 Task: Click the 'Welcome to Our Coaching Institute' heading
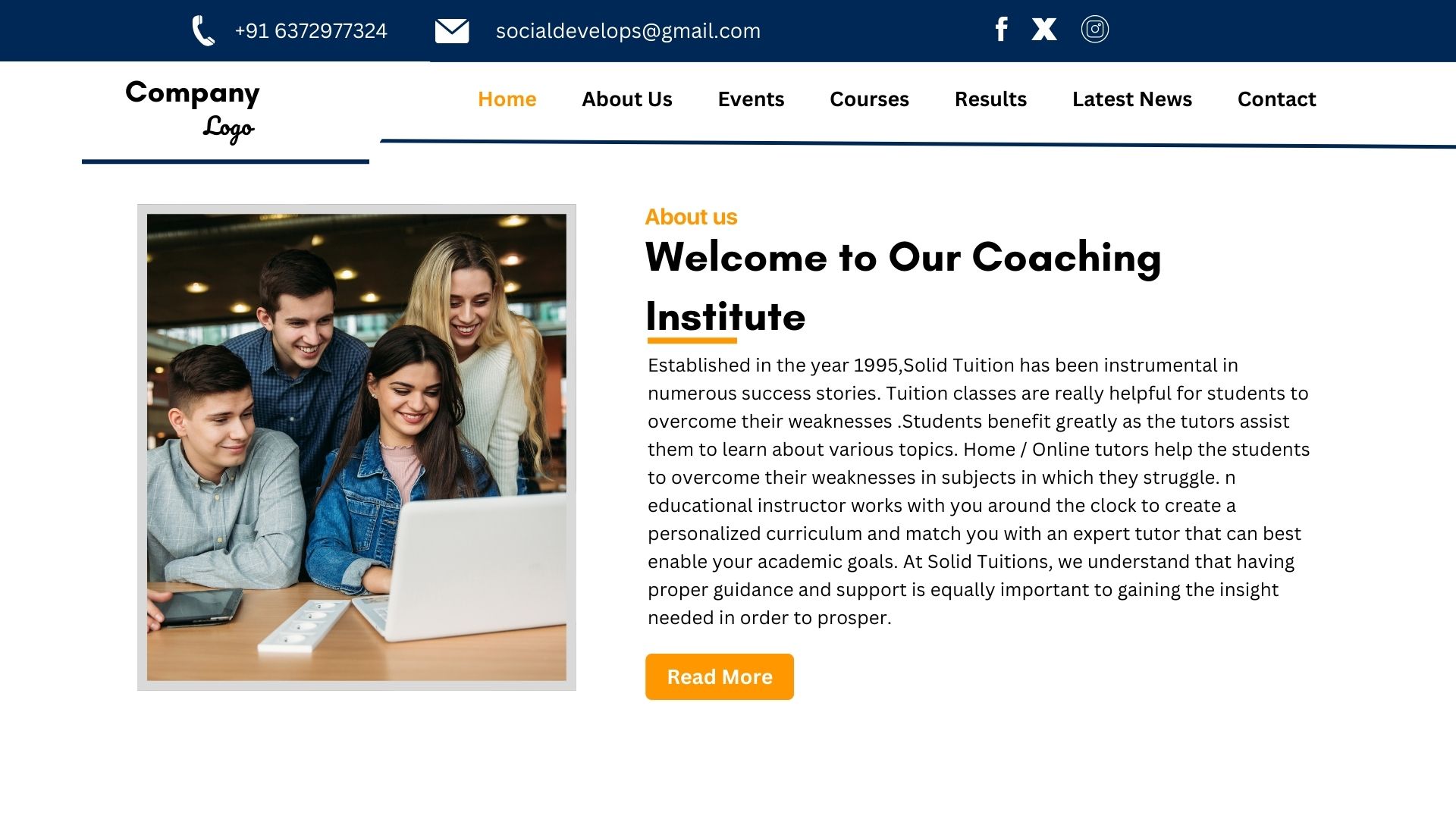click(x=903, y=287)
